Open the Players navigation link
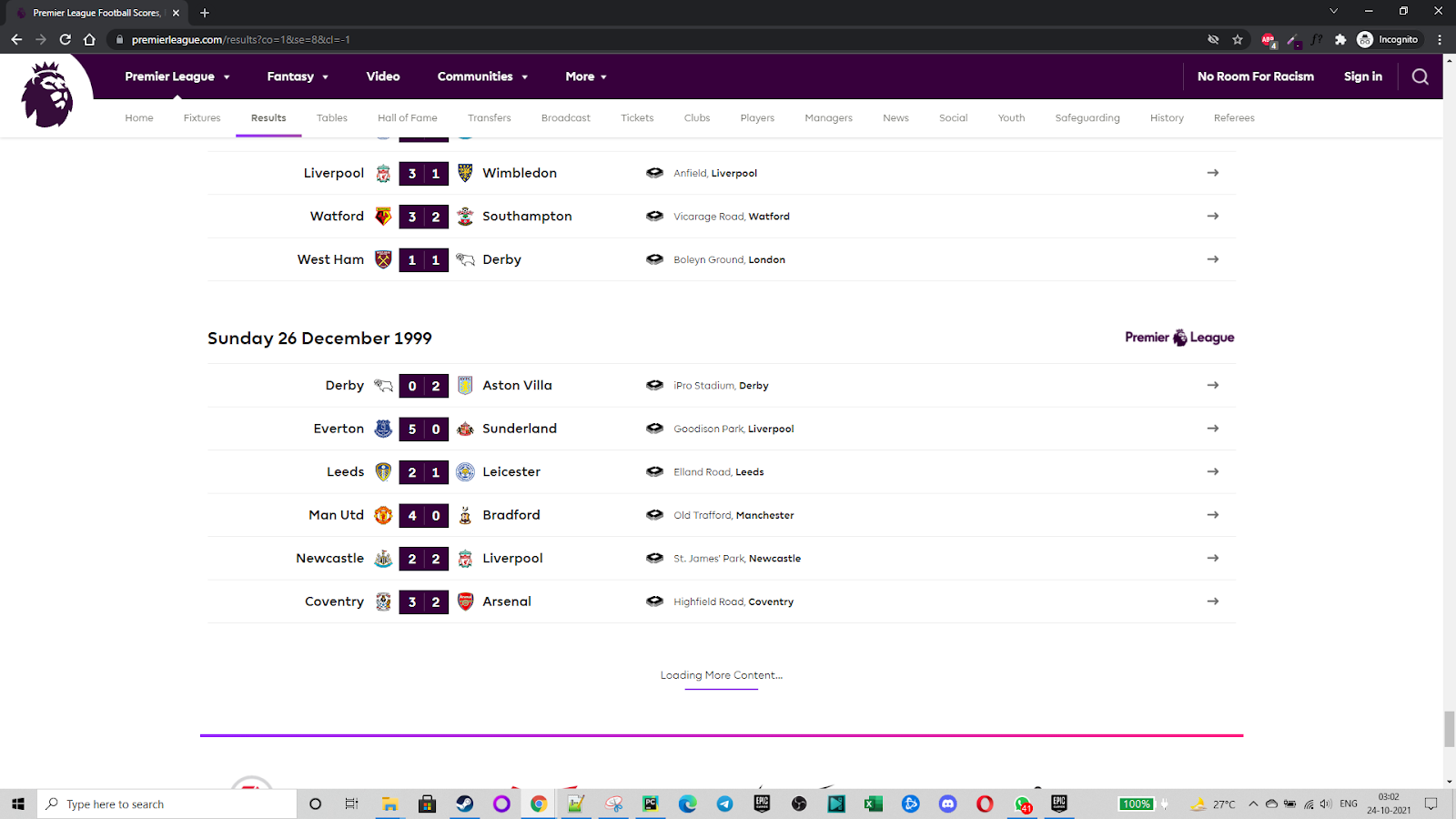1456x819 pixels. click(757, 118)
